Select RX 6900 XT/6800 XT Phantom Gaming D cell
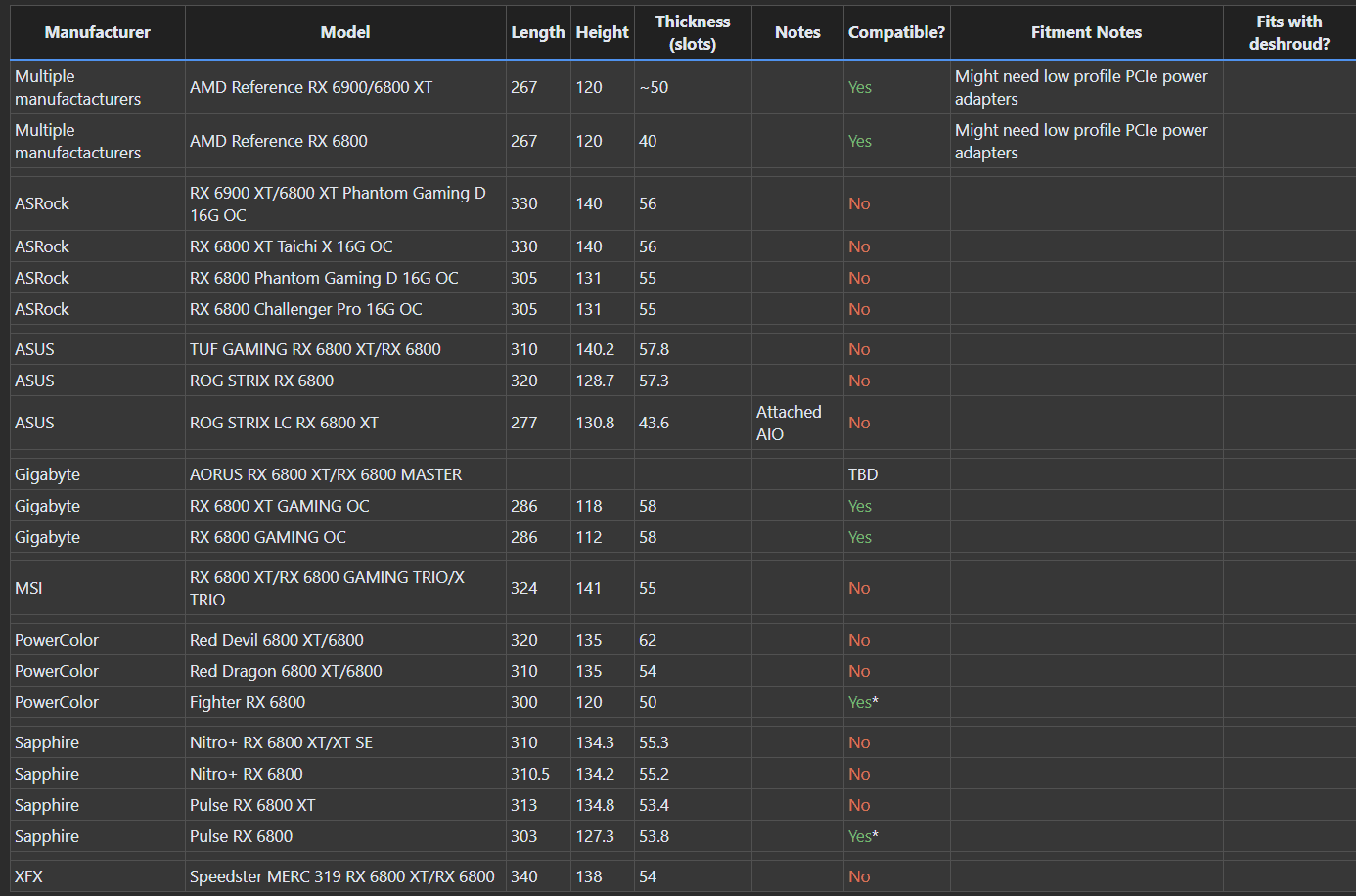 [345, 203]
